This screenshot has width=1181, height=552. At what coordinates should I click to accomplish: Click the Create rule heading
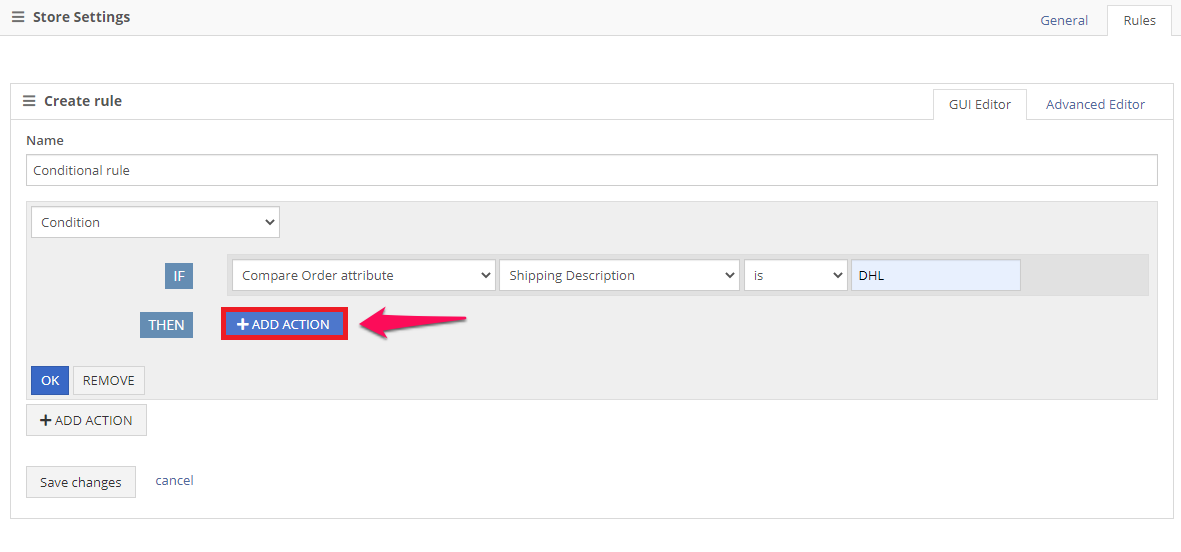tap(83, 101)
